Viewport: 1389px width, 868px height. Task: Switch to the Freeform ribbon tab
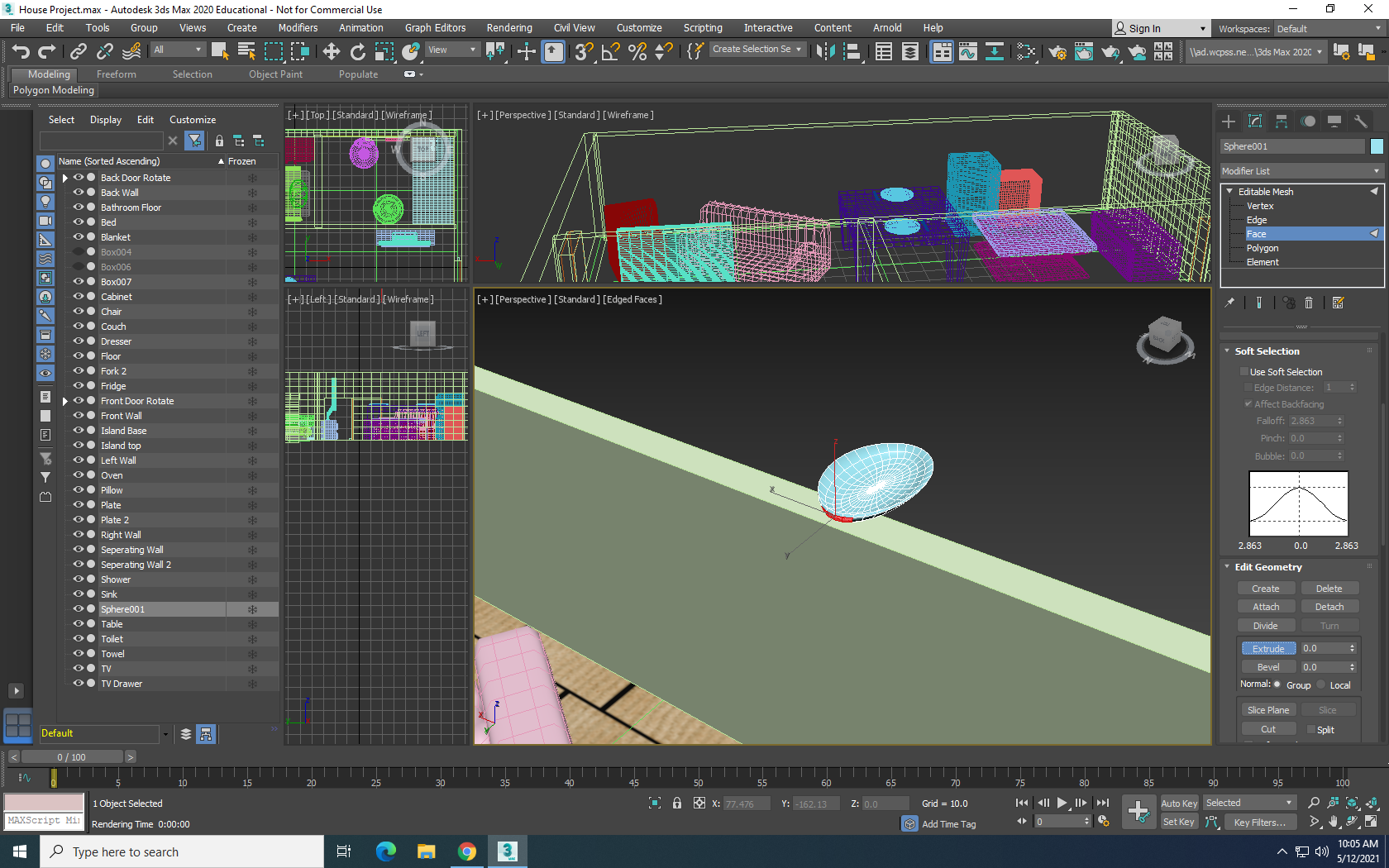pos(116,74)
